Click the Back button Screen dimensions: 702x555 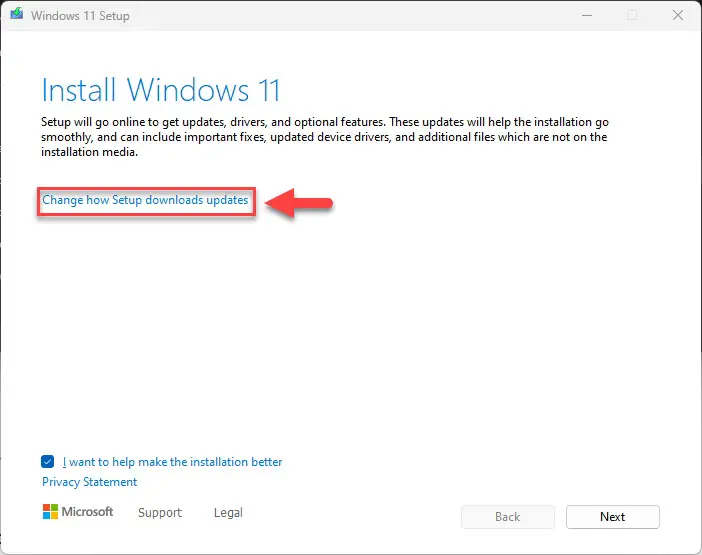[x=508, y=517]
